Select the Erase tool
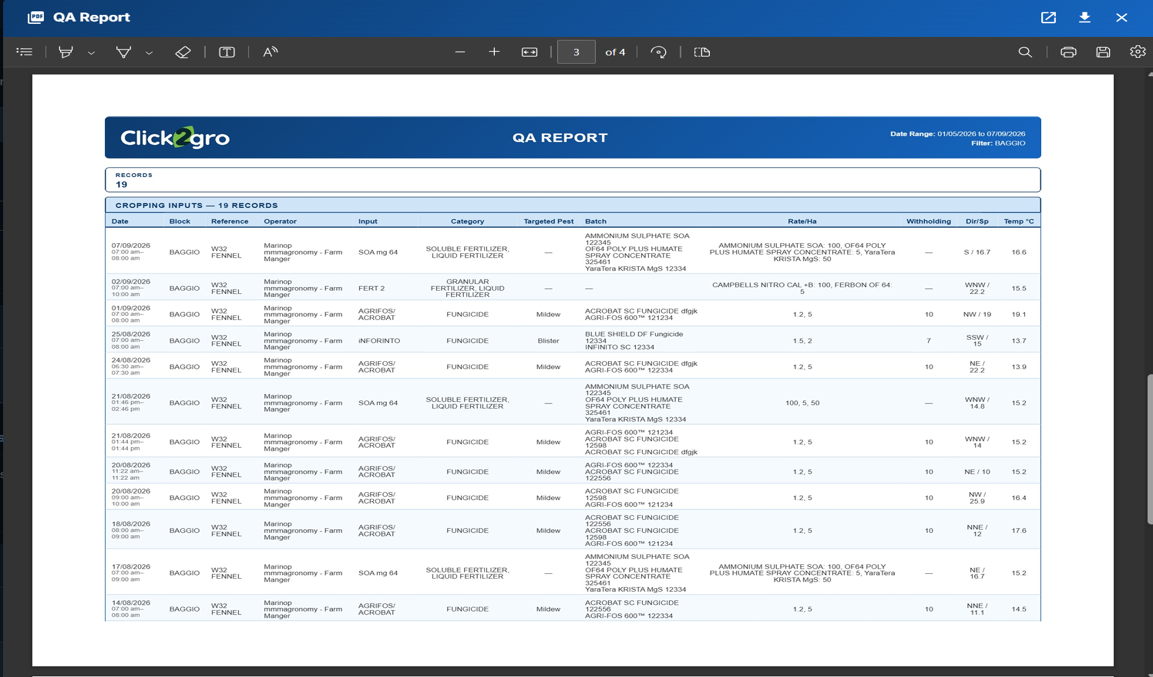This screenshot has height=677, width=1153. [182, 52]
